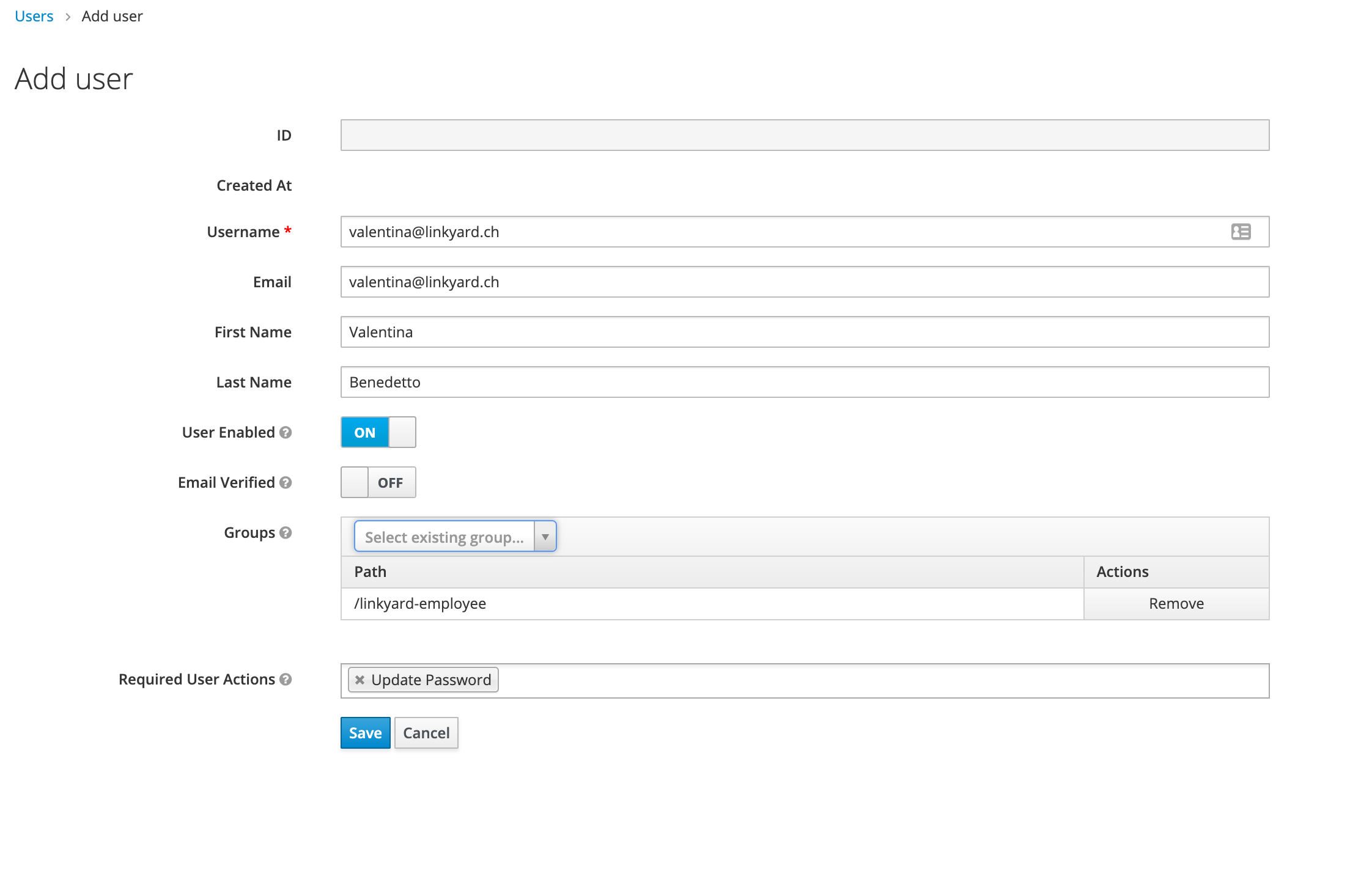Image resolution: width=1350 pixels, height=896 pixels.
Task: Remove Update Password tag with x icon
Action: click(x=360, y=680)
